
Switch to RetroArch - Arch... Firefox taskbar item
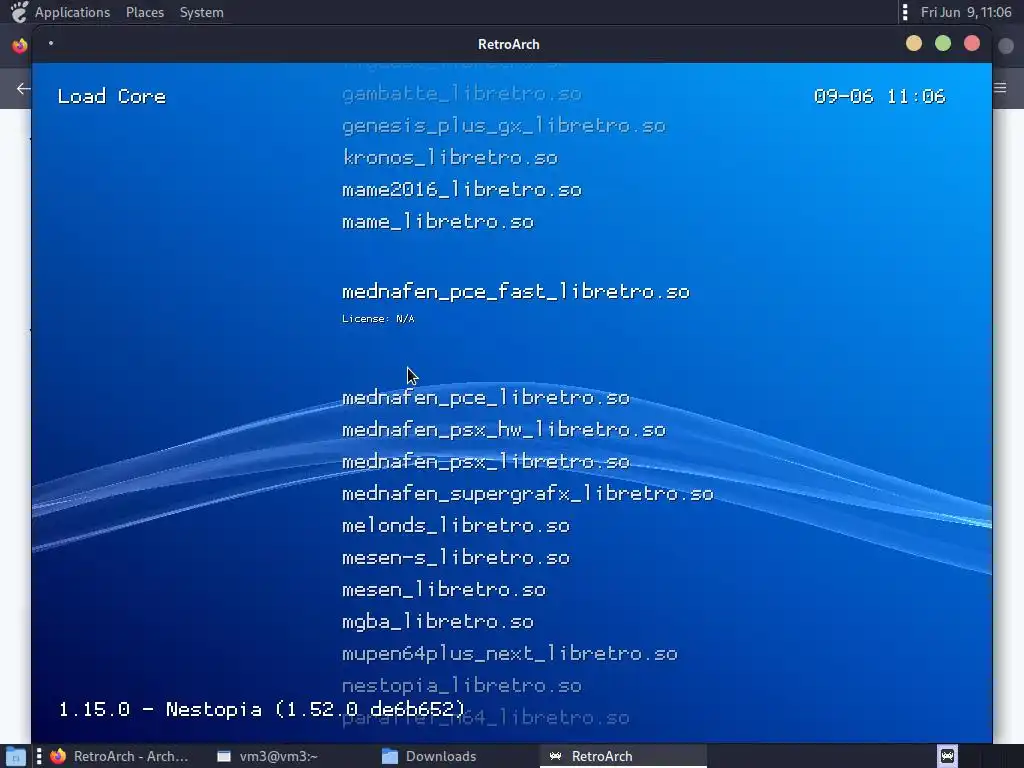(x=120, y=756)
